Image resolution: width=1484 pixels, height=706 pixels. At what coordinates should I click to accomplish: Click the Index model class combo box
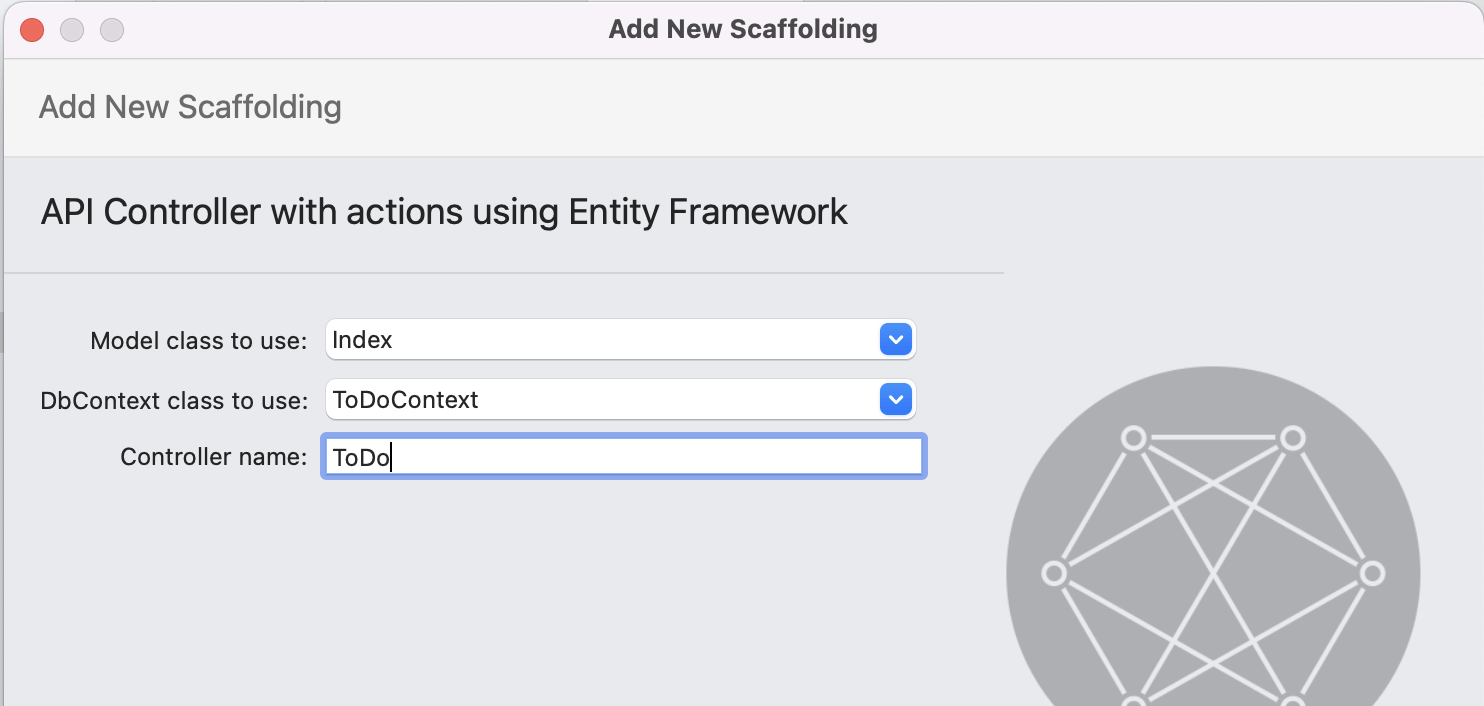pos(600,340)
